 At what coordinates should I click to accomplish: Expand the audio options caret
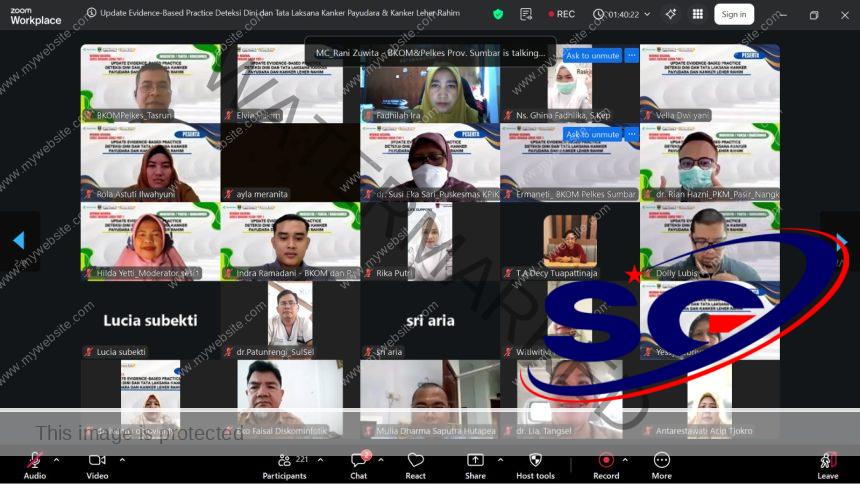(x=56, y=460)
